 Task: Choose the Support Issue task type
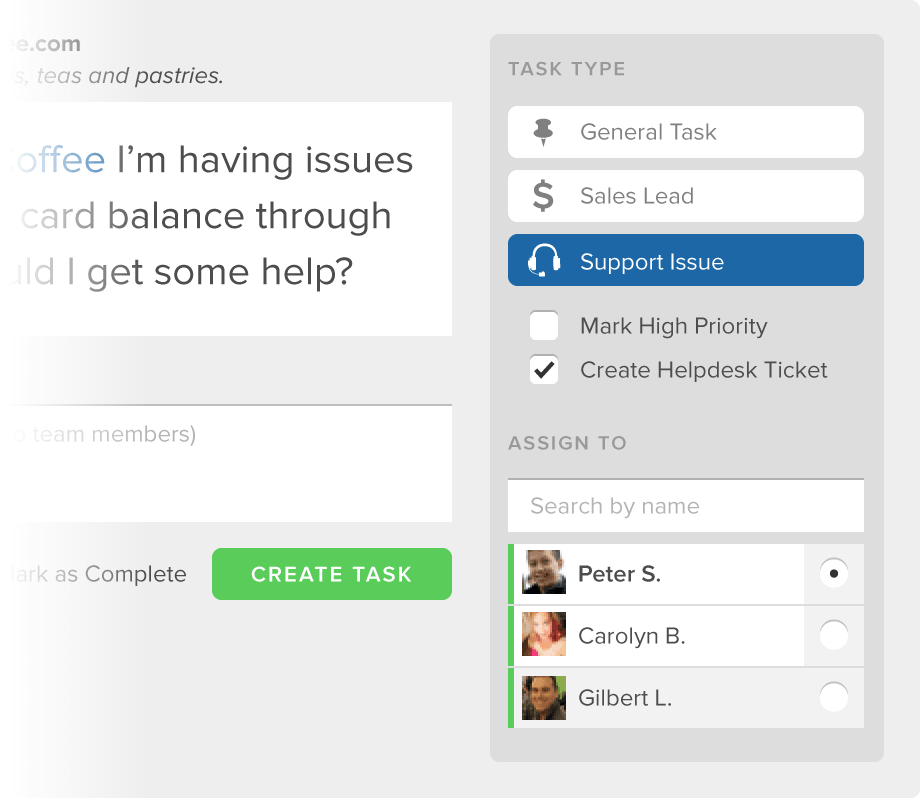pos(686,260)
